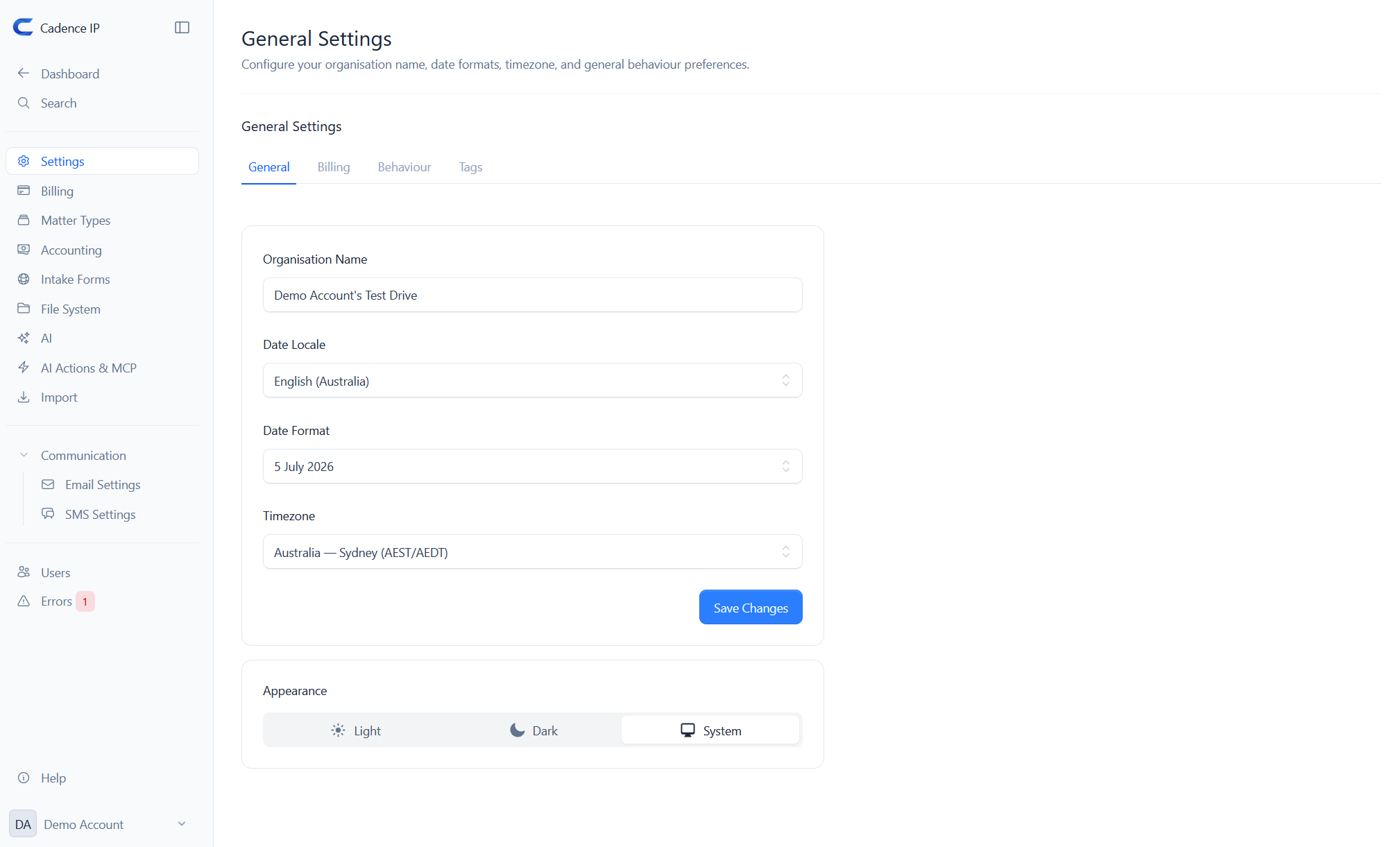
Task: Click the Settings gear icon
Action: [24, 161]
